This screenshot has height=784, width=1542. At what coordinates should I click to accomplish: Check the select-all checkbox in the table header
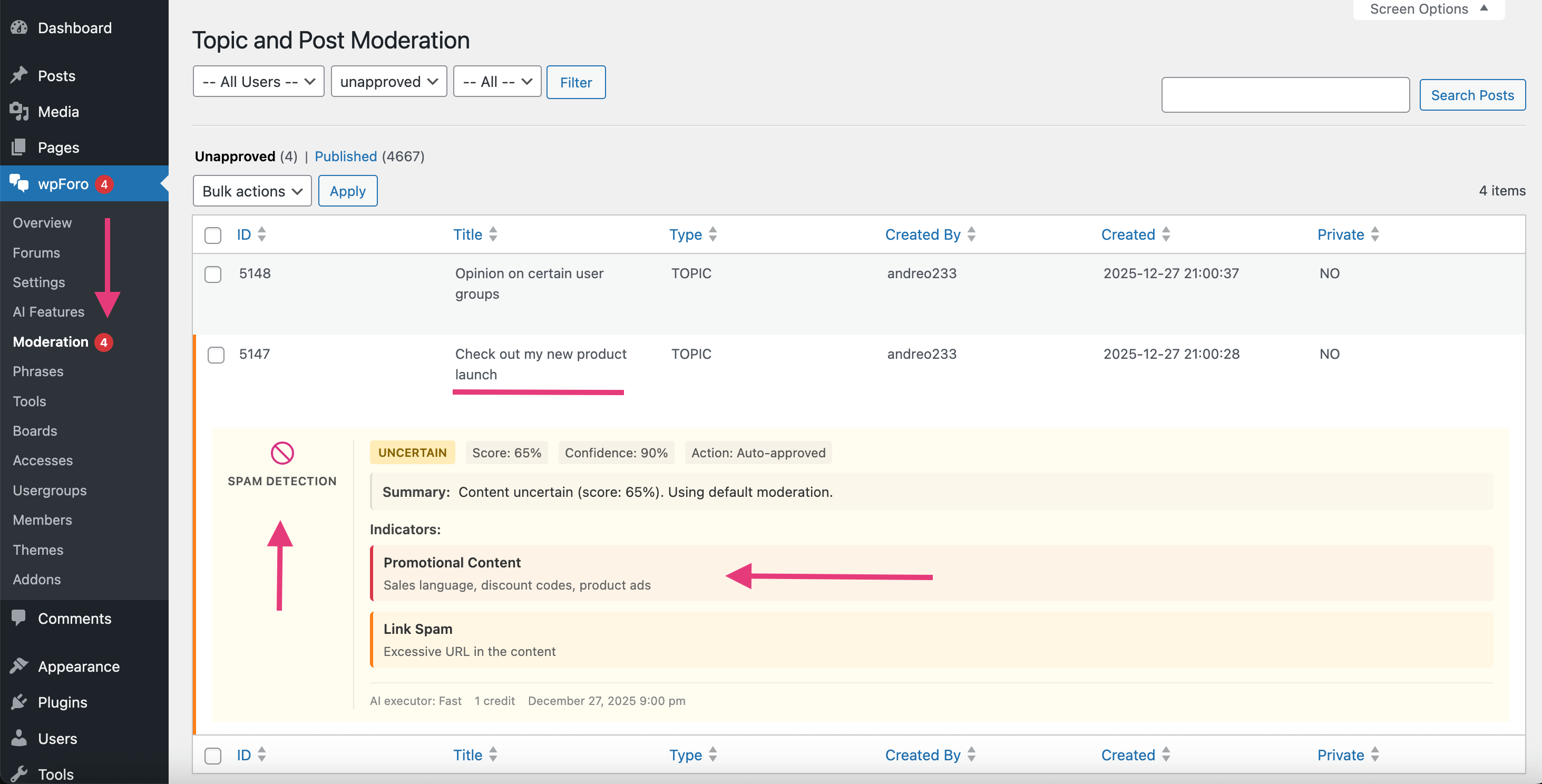212,235
